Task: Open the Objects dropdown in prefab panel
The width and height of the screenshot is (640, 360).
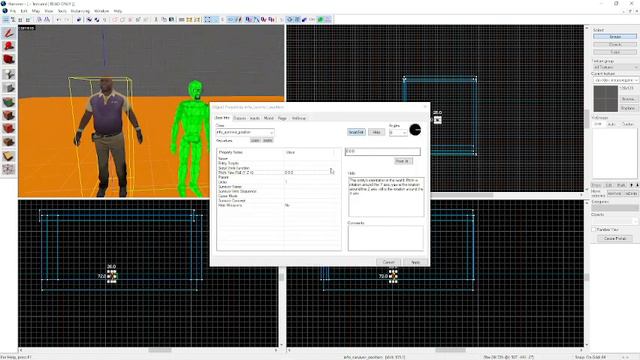Action: [614, 221]
